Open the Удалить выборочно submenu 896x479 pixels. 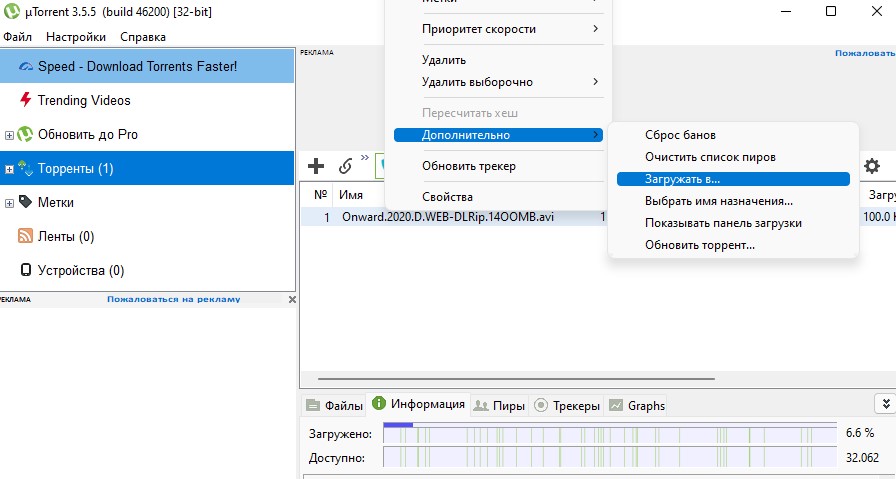[498, 82]
